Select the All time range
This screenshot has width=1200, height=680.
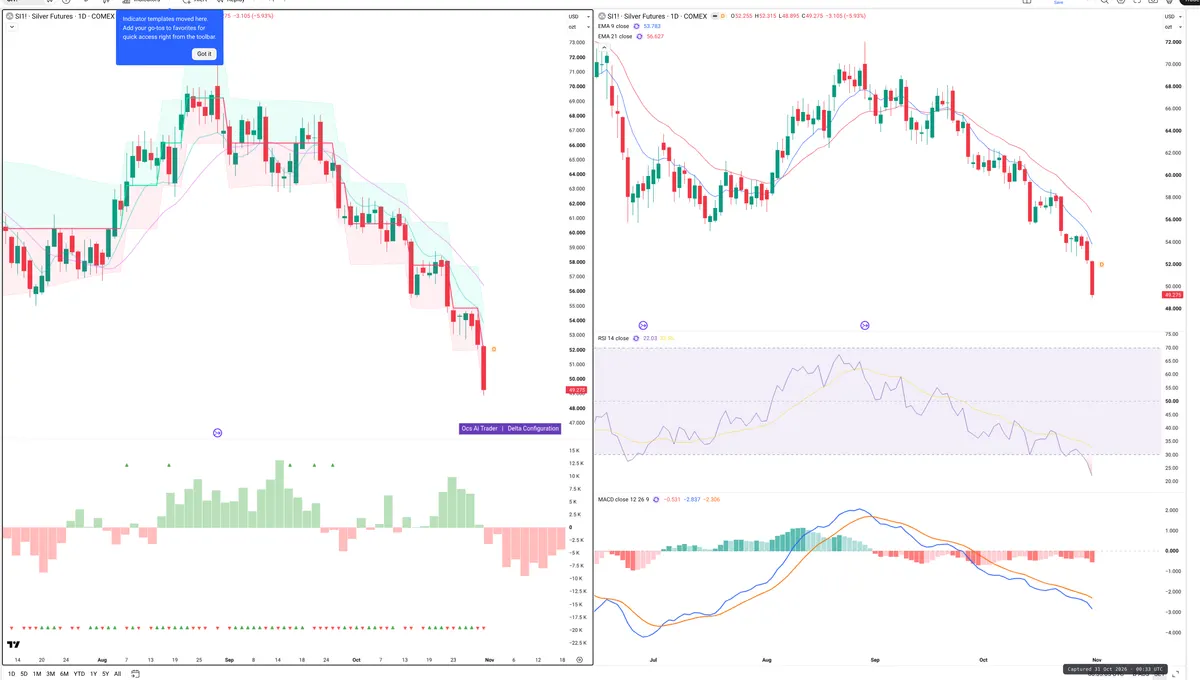(x=117, y=674)
